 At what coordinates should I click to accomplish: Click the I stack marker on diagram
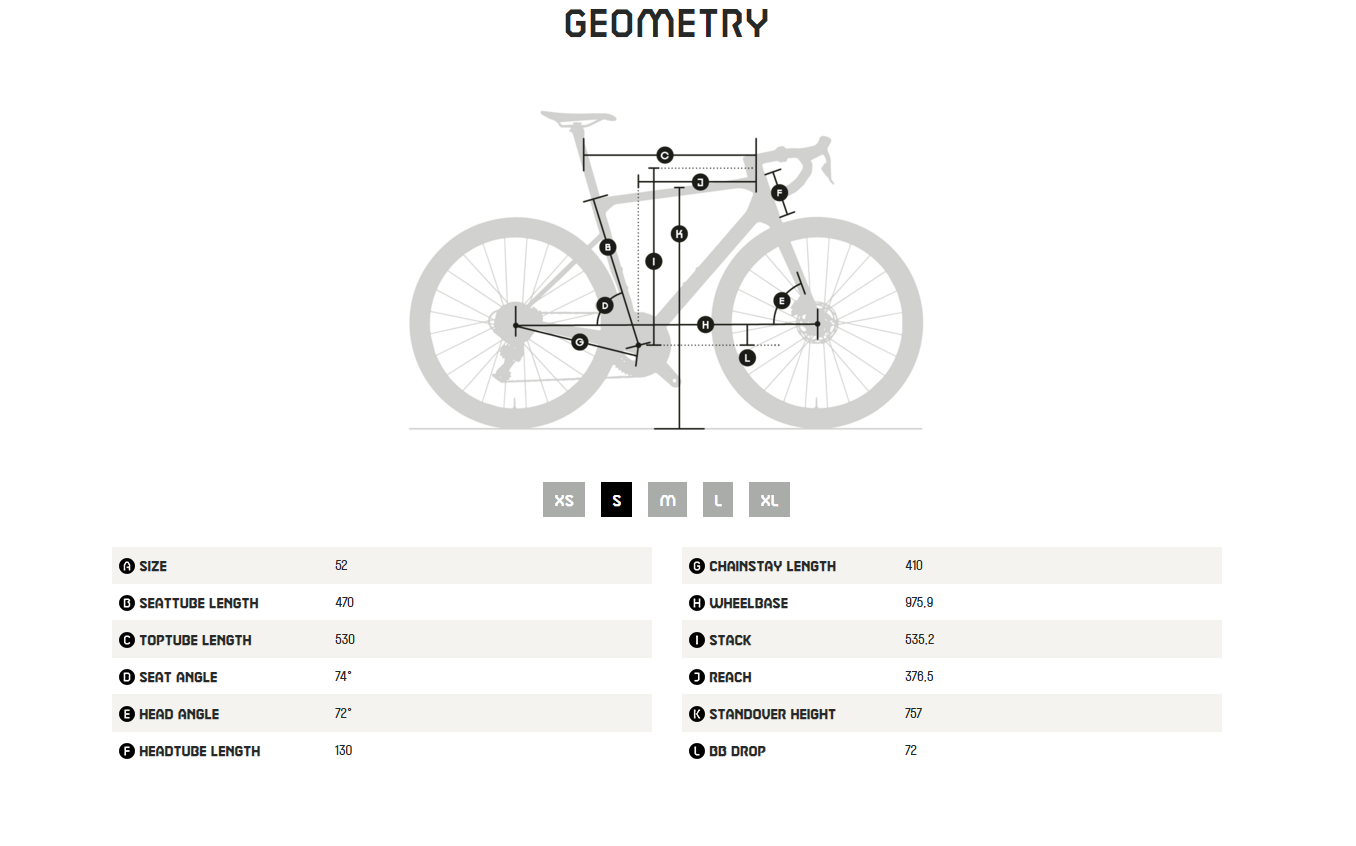click(x=654, y=261)
